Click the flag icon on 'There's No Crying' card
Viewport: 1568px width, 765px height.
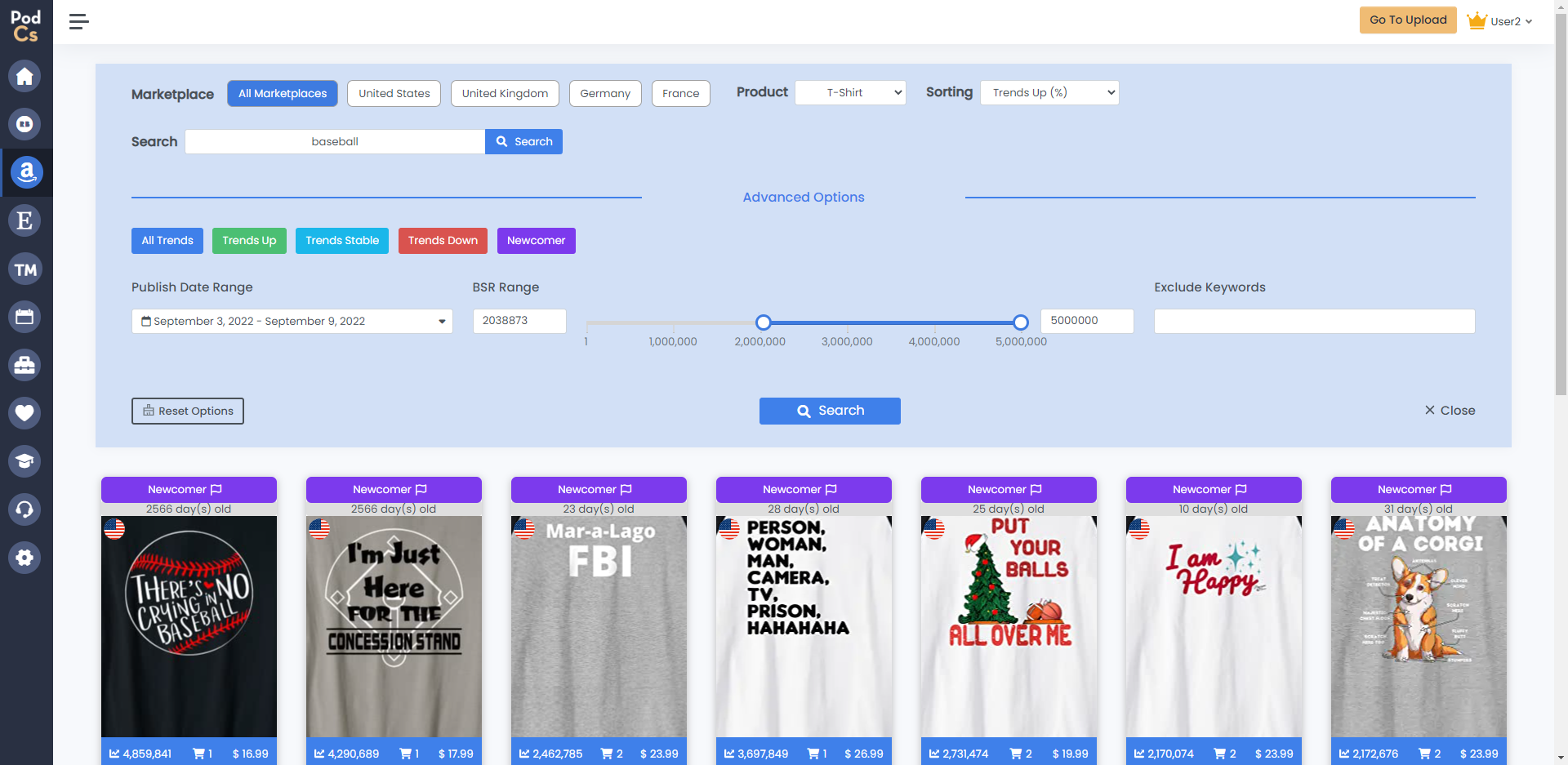tap(216, 490)
